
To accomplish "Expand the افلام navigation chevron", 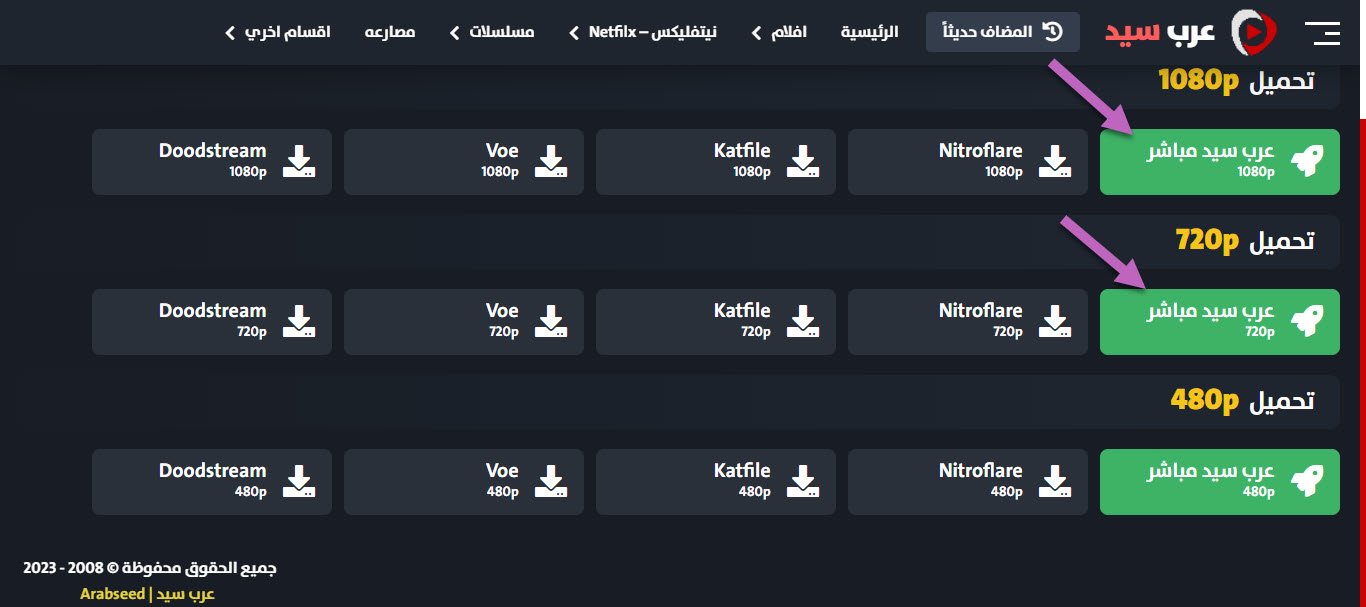I will tap(756, 32).
